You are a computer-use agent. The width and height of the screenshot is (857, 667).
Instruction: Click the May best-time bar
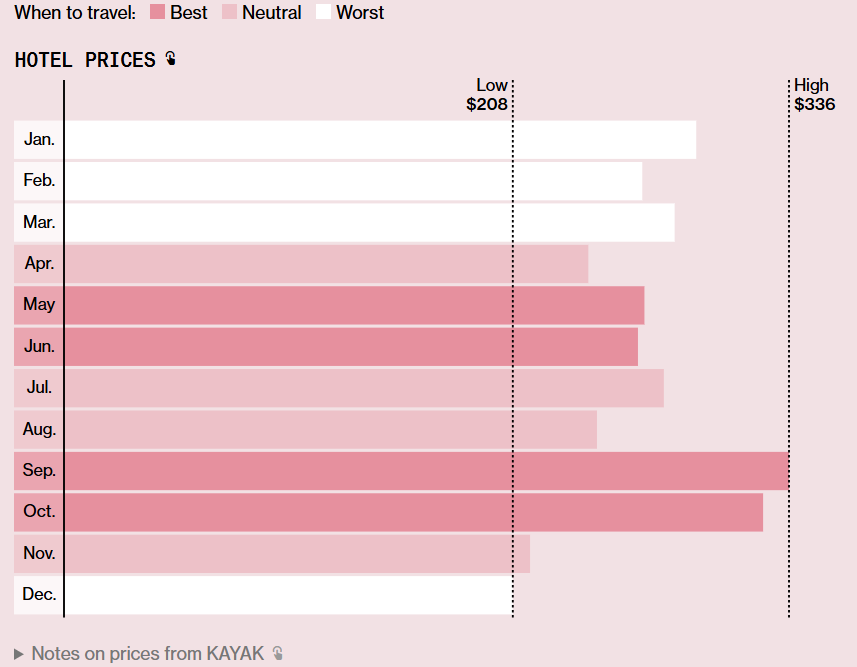(354, 305)
